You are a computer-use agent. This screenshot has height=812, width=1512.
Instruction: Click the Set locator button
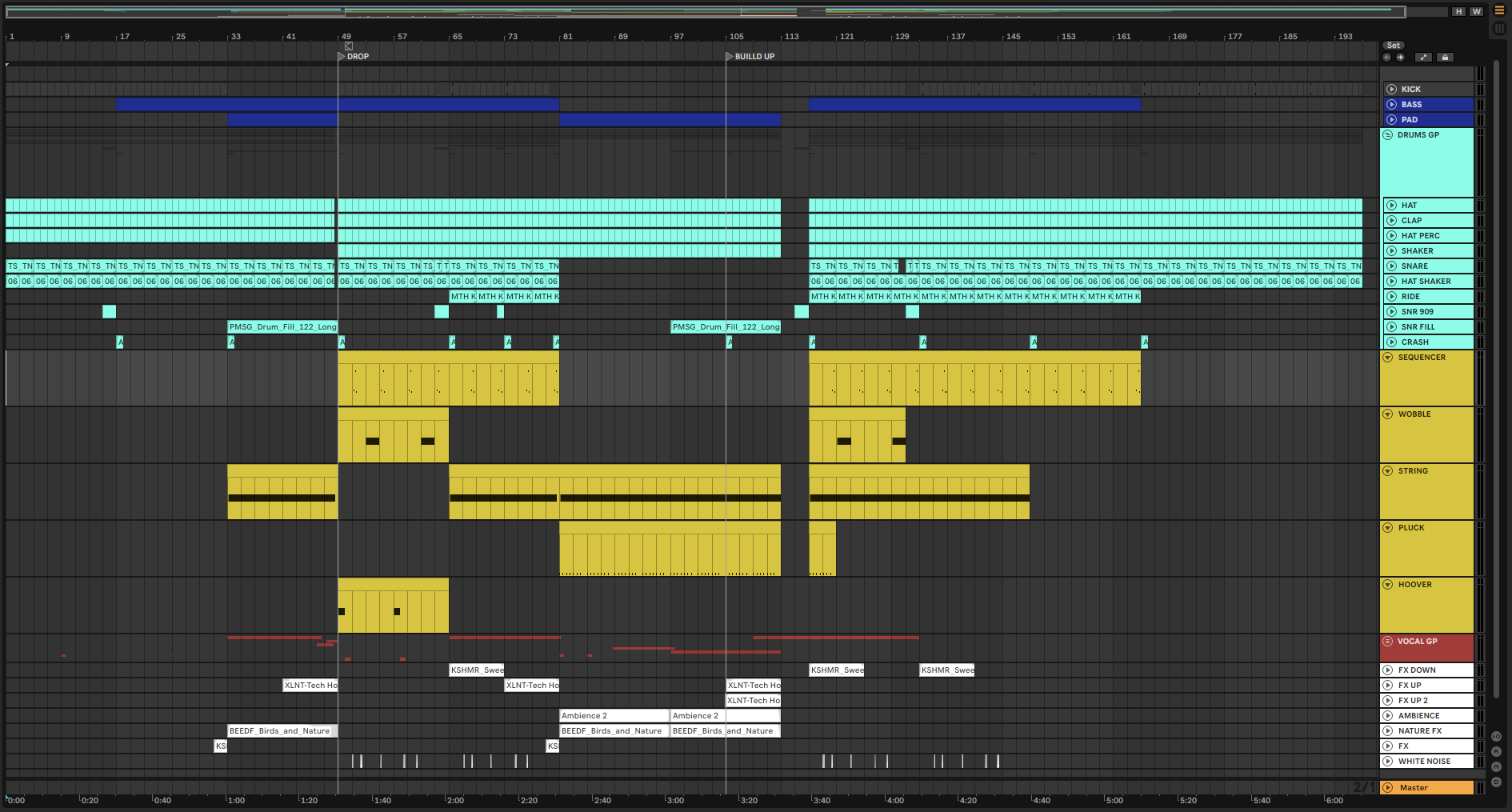pos(1393,46)
